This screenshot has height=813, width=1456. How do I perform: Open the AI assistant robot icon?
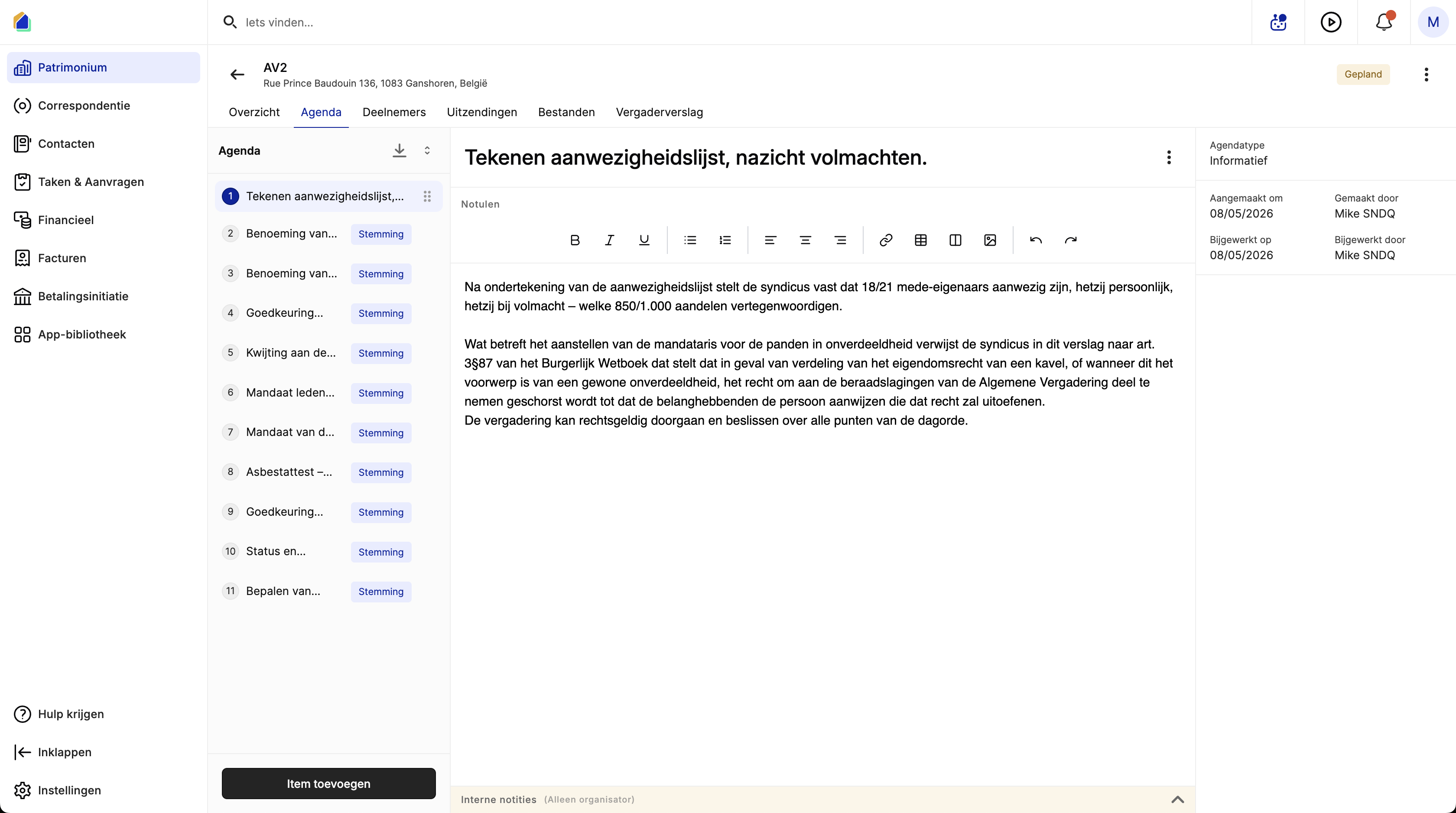click(x=1278, y=22)
